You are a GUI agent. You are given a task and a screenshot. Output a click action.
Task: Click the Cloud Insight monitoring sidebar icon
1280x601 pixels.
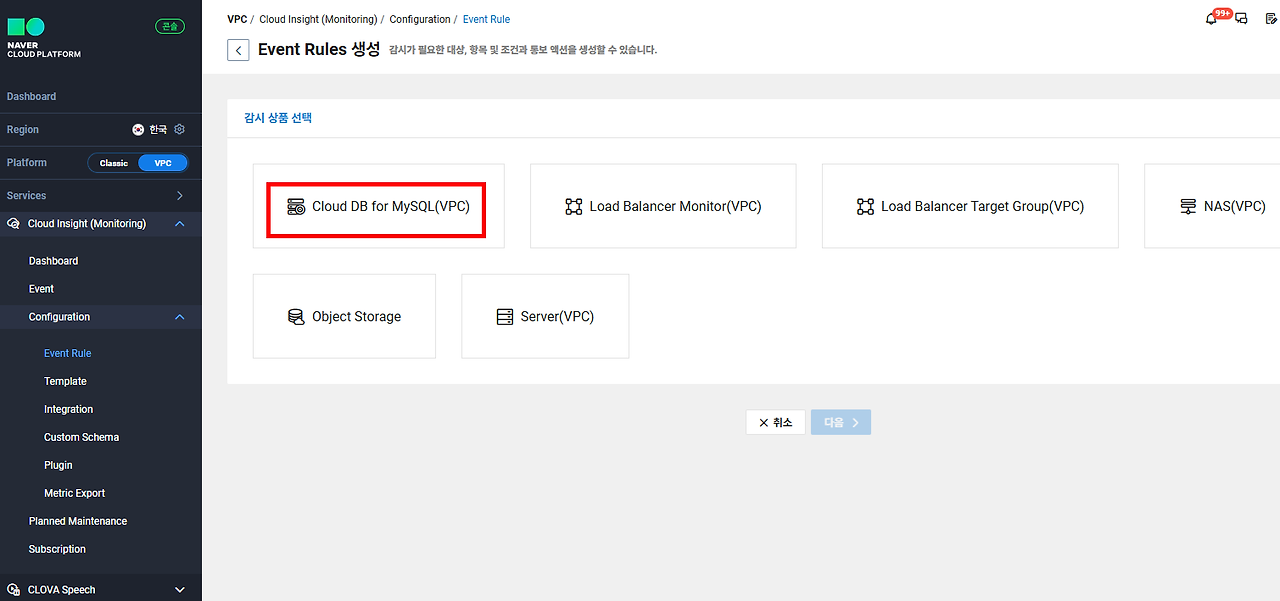(14, 224)
